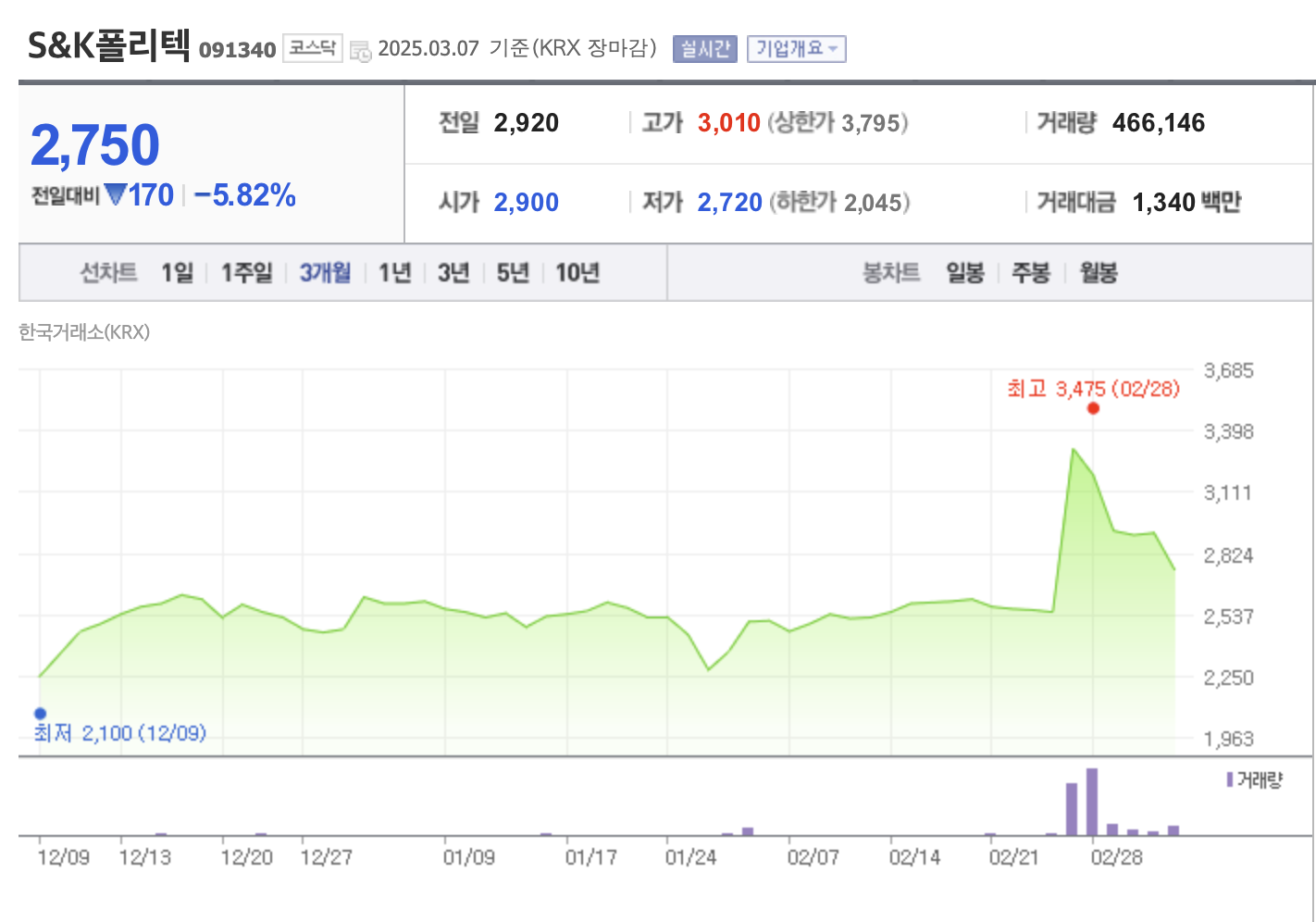Viewport: 1316px width, 922px height.
Task: Click the change rate −5.82%
Action: click(245, 195)
